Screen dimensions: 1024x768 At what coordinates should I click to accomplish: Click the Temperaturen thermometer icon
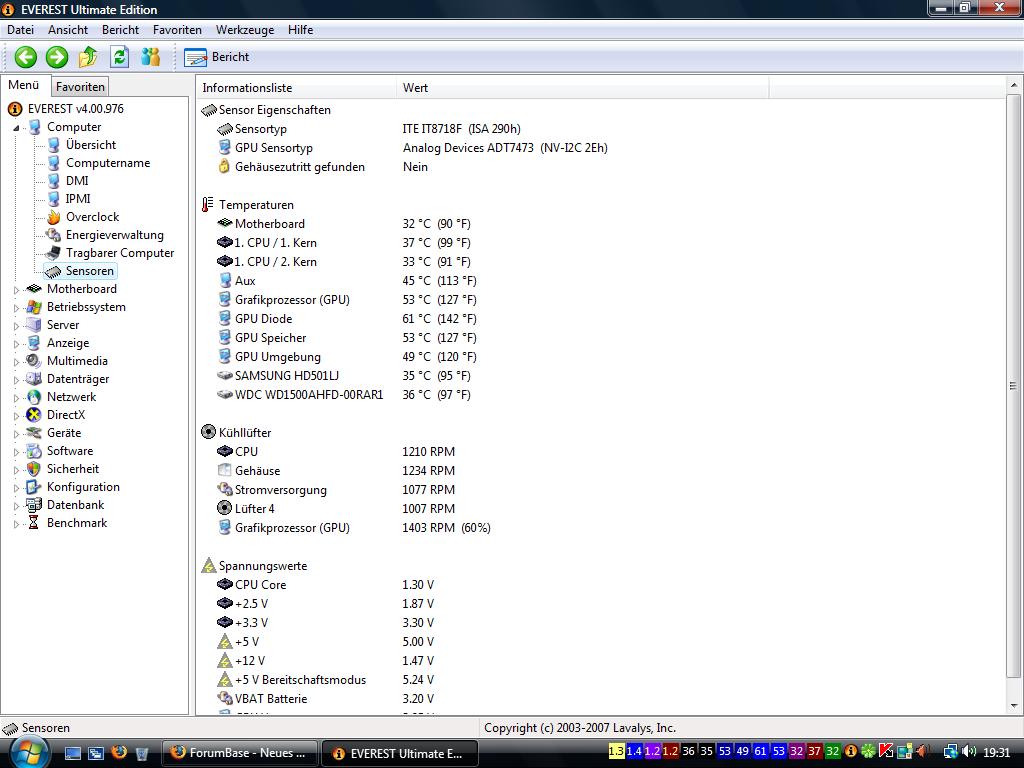coord(208,204)
